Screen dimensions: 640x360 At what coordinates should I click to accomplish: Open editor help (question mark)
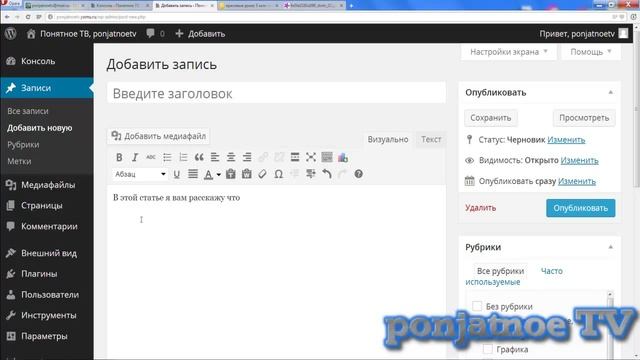358,174
